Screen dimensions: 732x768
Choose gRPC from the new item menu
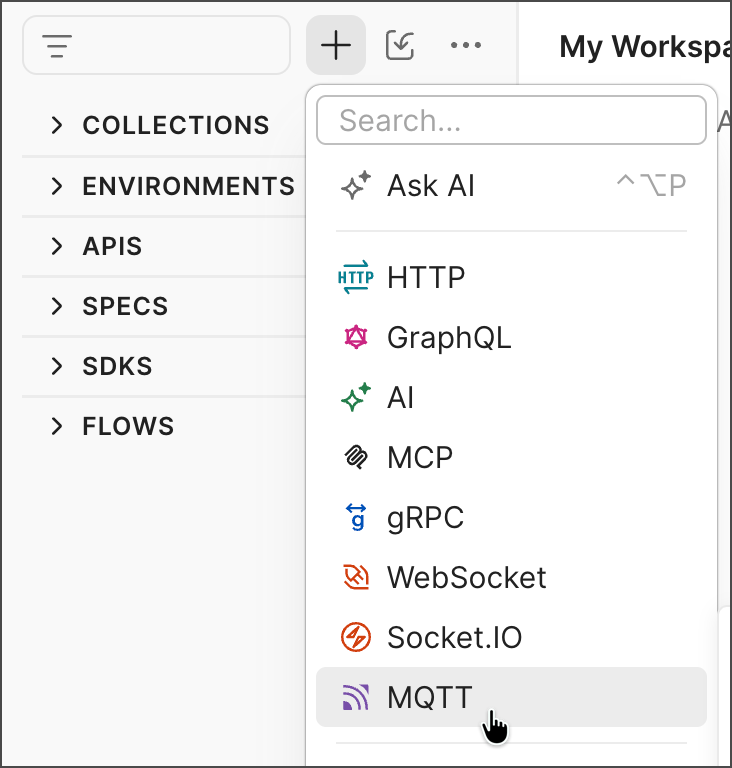[x=512, y=517]
